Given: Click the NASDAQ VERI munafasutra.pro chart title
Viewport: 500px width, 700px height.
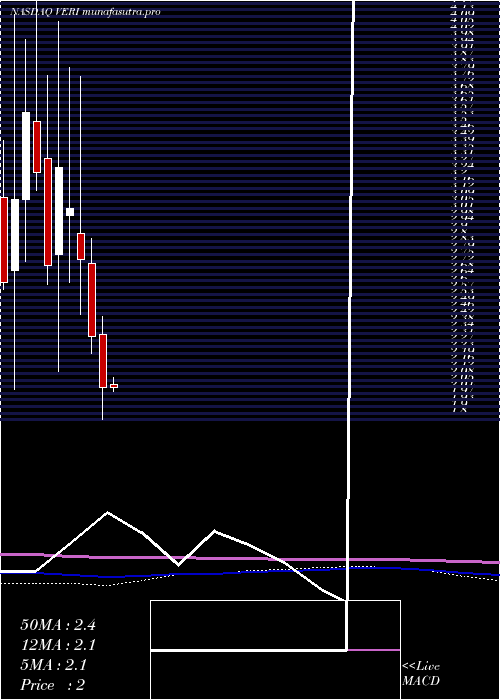Looking at the screenshot, I should tap(85, 12).
